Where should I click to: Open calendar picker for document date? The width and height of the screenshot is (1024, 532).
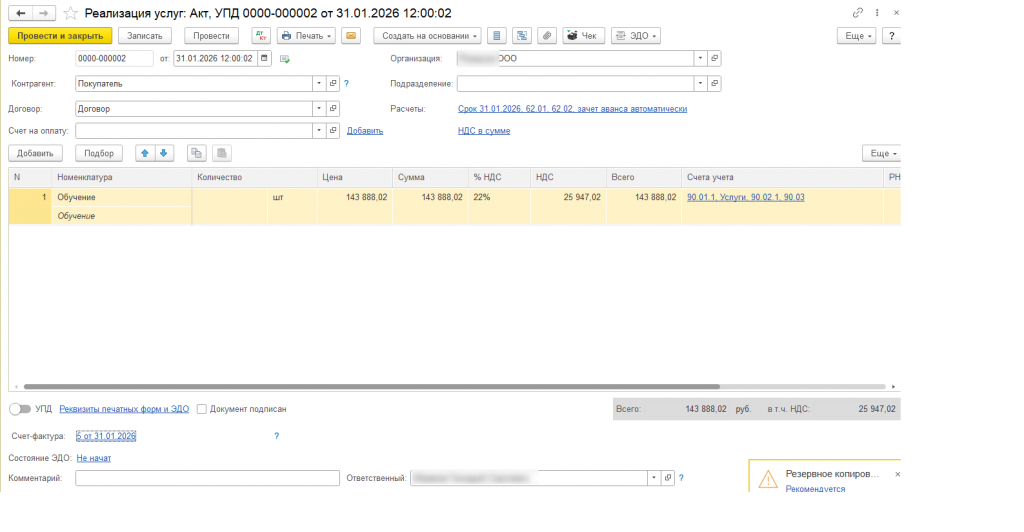point(264,58)
